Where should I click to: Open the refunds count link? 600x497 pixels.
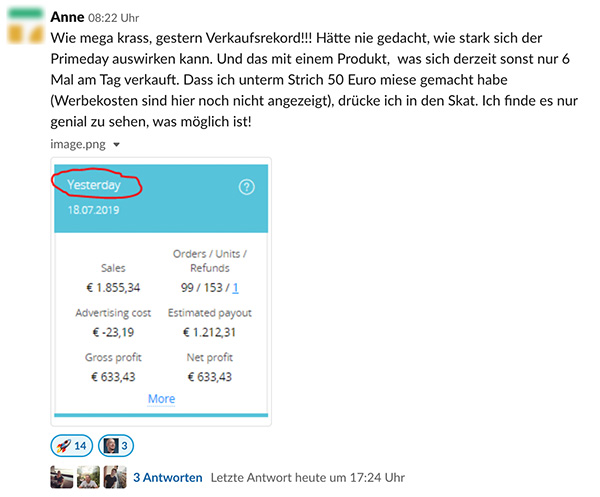click(235, 287)
